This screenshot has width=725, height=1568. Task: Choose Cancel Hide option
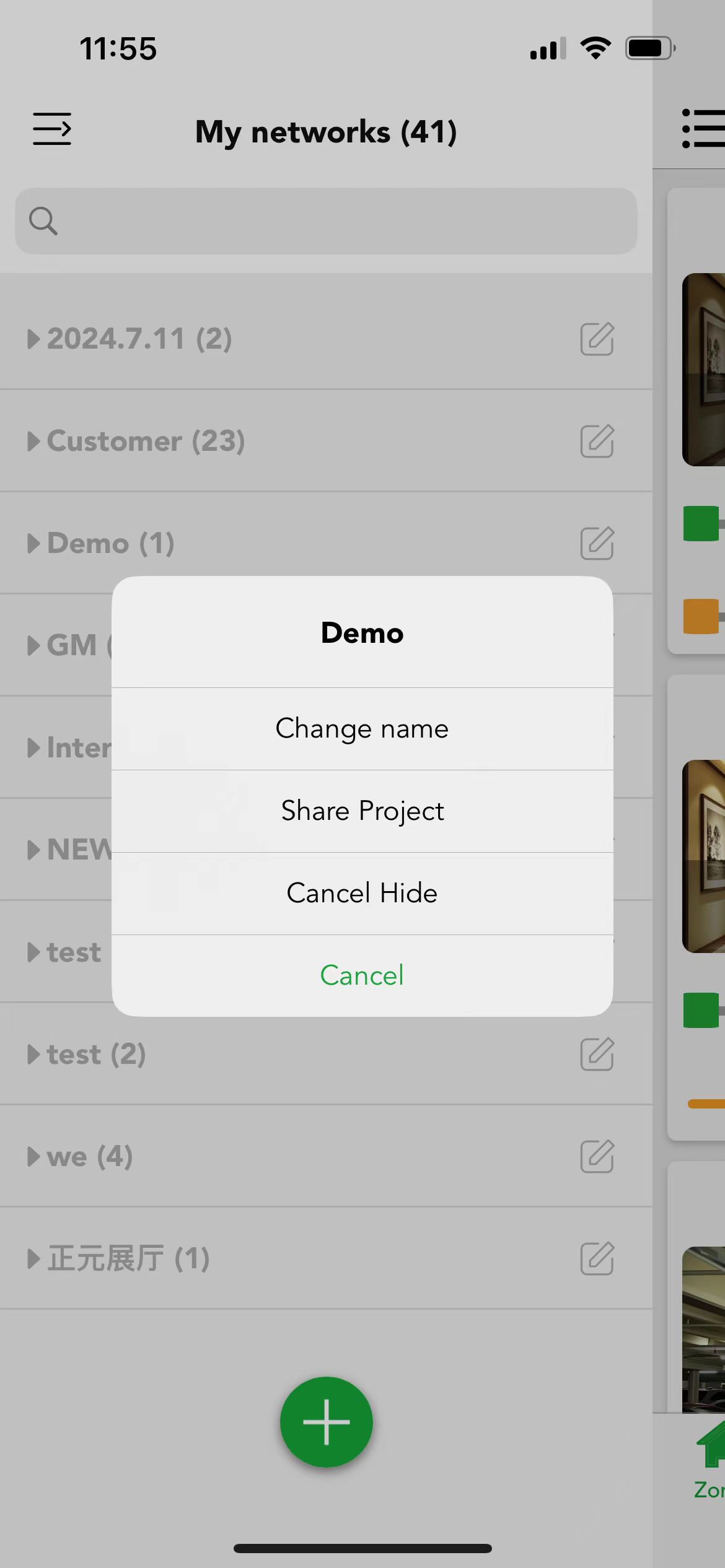click(362, 894)
